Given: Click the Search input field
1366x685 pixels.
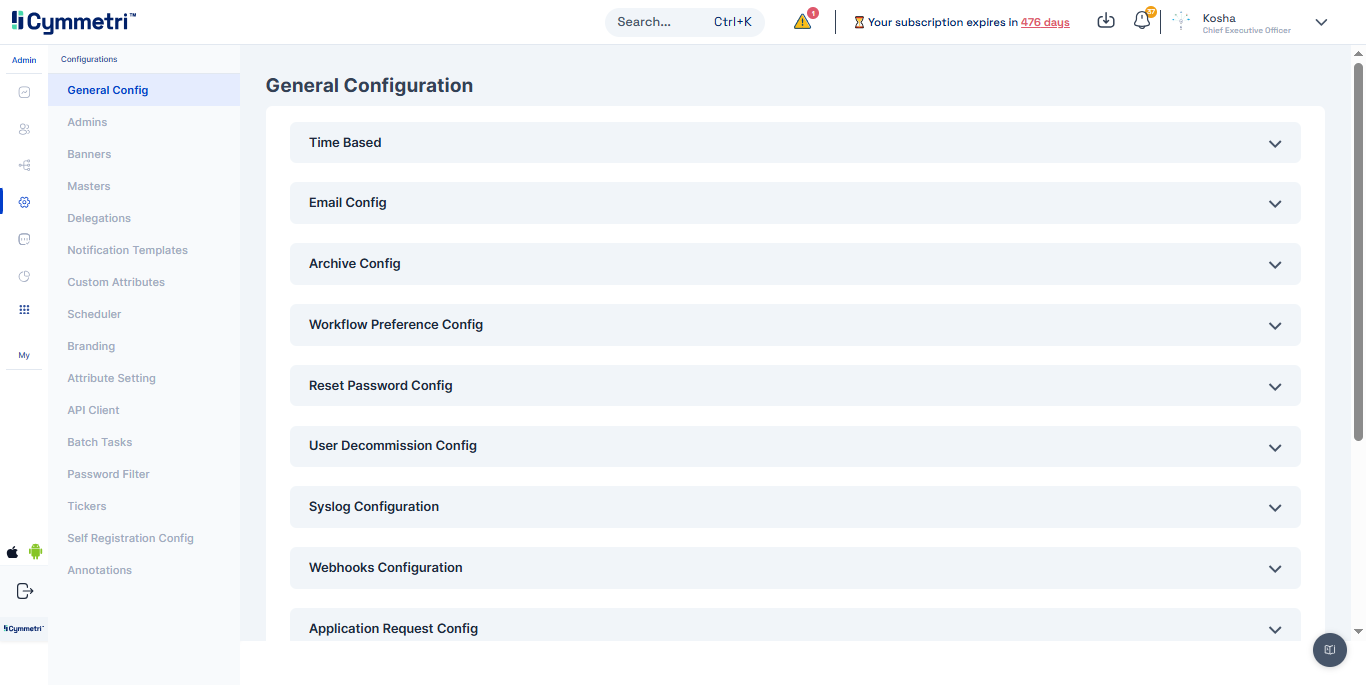Looking at the screenshot, I should click(x=660, y=22).
